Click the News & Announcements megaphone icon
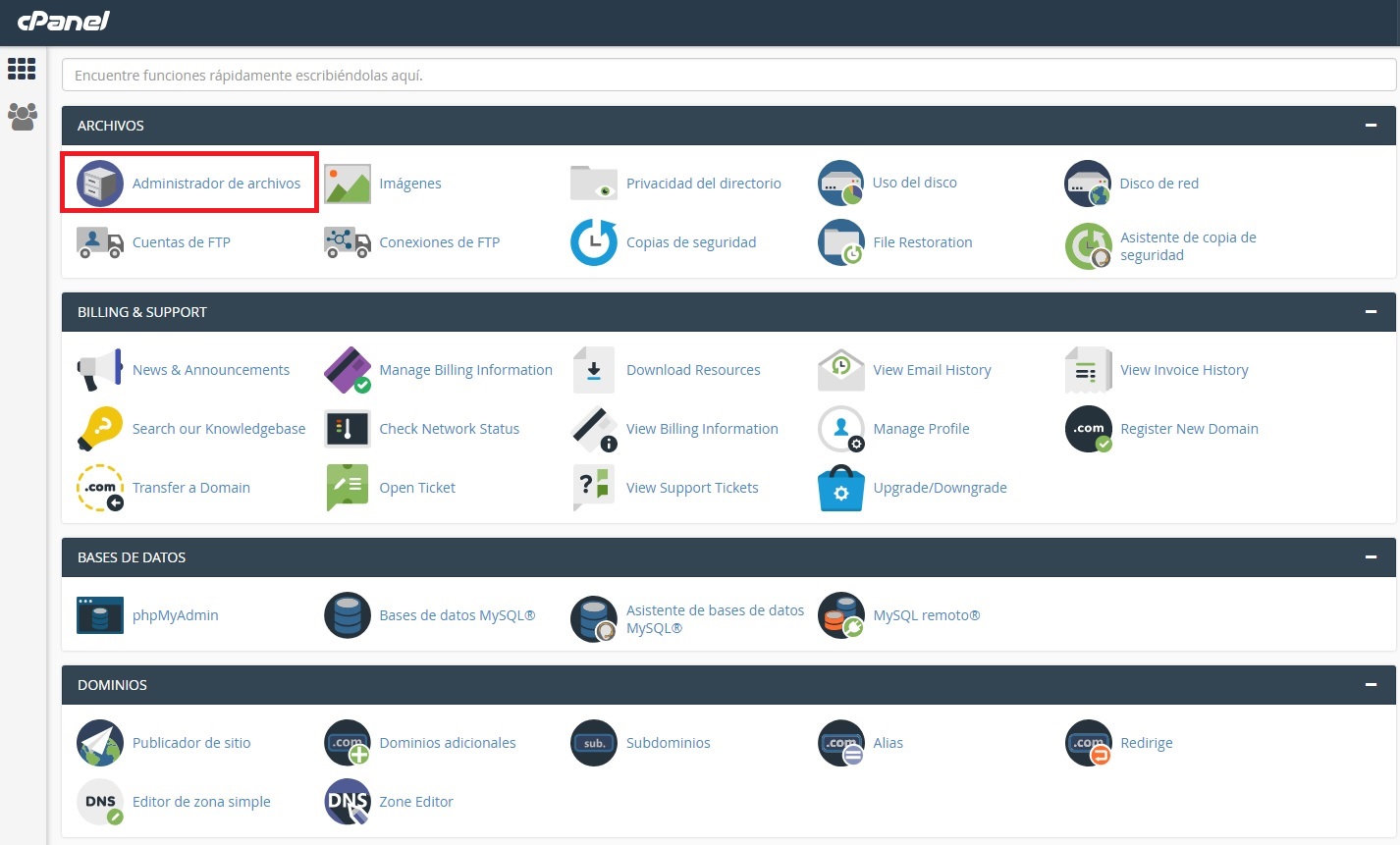Viewport: 1400px width, 845px height. (100, 370)
